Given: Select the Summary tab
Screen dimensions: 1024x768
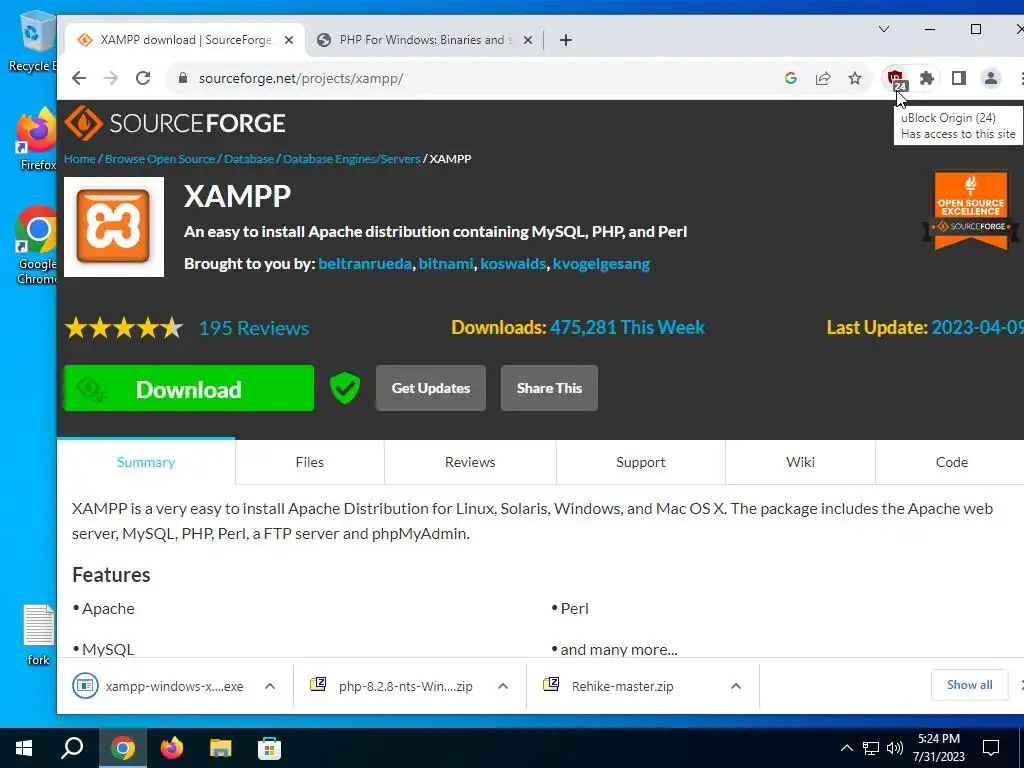Looking at the screenshot, I should [x=146, y=462].
